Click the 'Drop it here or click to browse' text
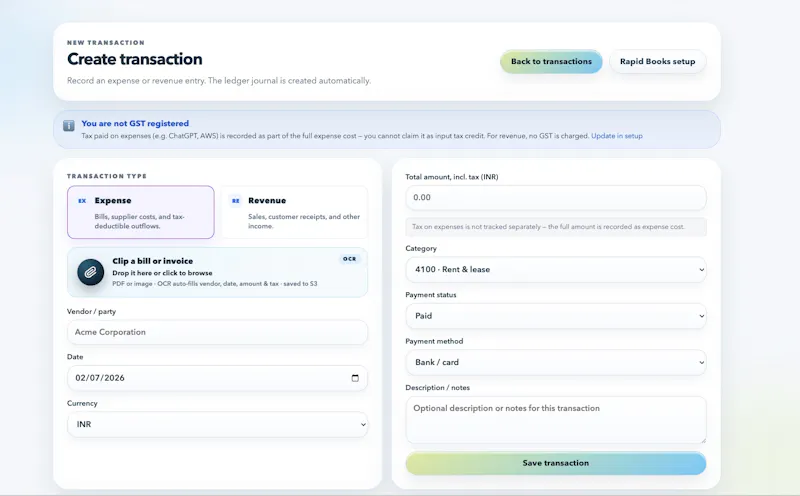Image resolution: width=800 pixels, height=496 pixels. 162,273
